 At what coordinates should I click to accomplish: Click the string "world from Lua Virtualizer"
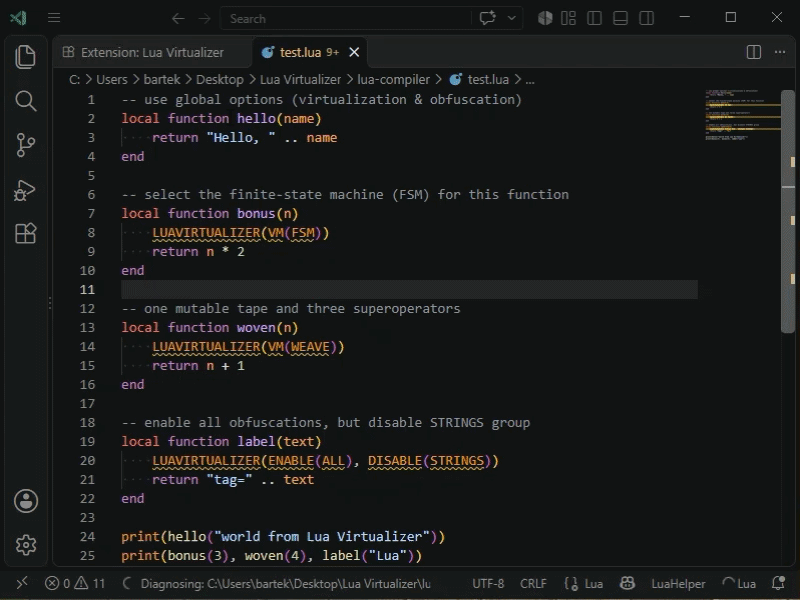tap(322, 537)
